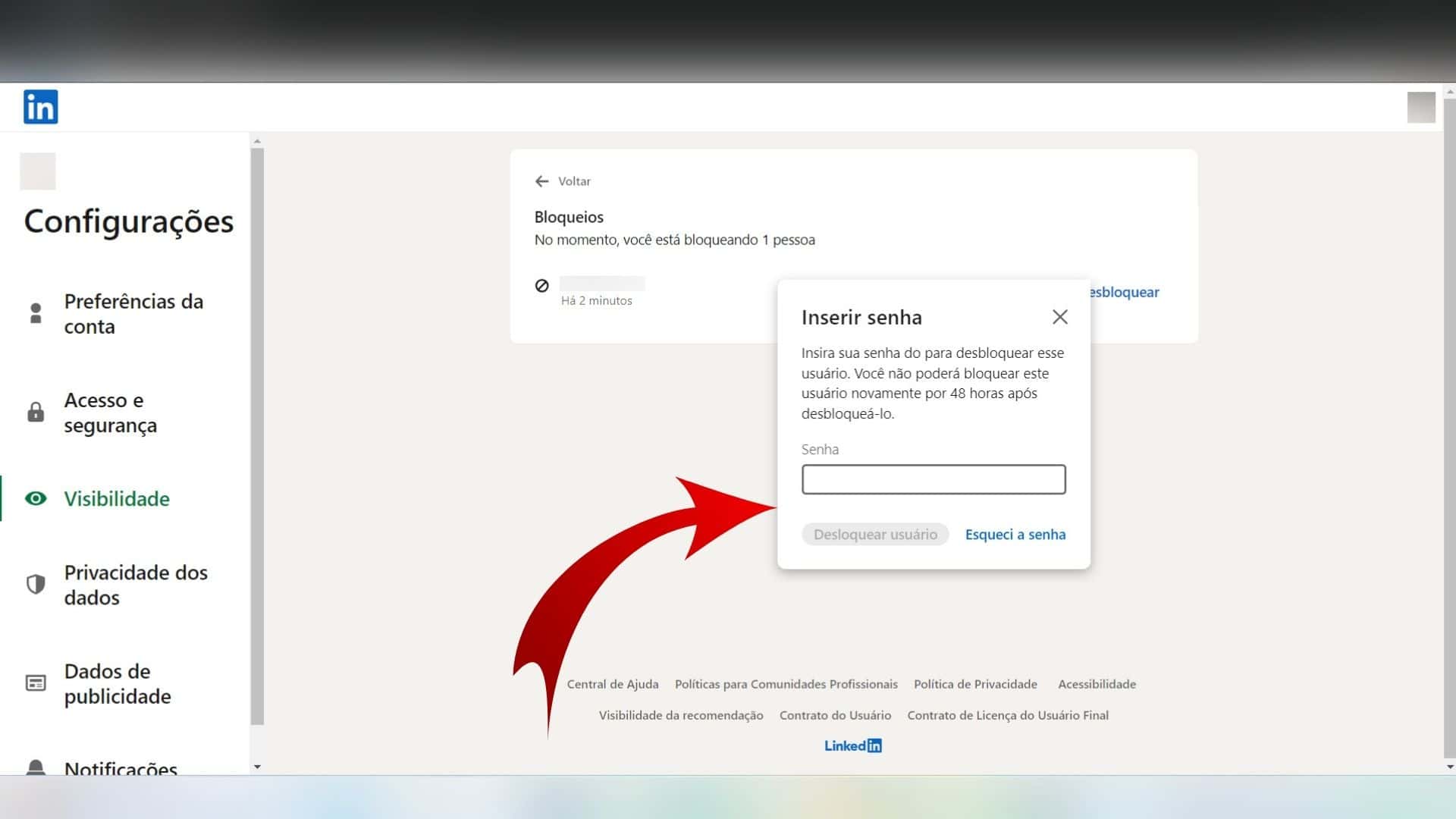Click the 'No momento, você está bloqueando 1 pessoa' text
This screenshot has width=1456, height=819.
click(675, 240)
